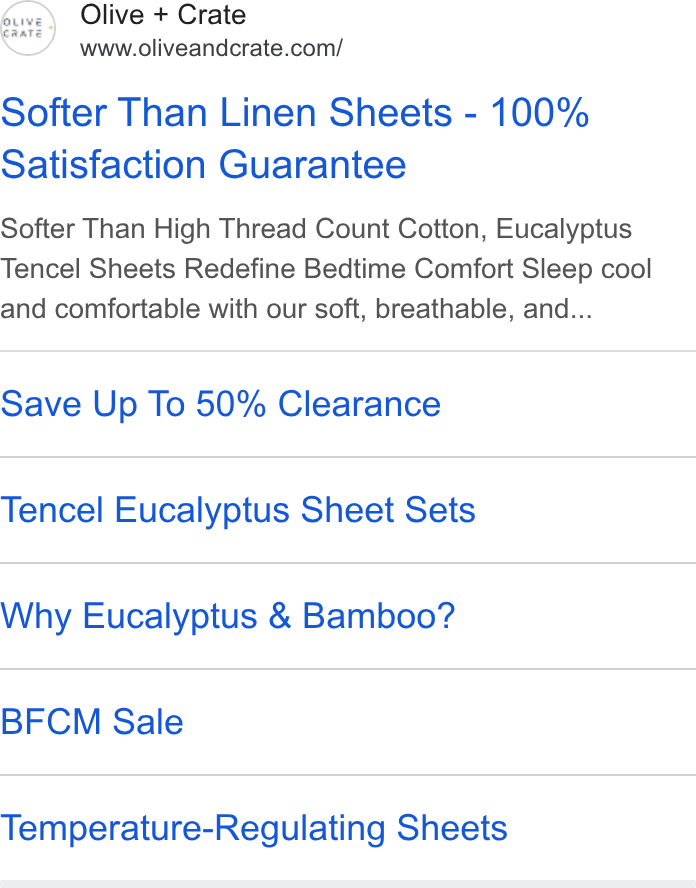Open Save Up To 50% Clearance sitelink
696x888 pixels.
pyautogui.click(x=220, y=404)
